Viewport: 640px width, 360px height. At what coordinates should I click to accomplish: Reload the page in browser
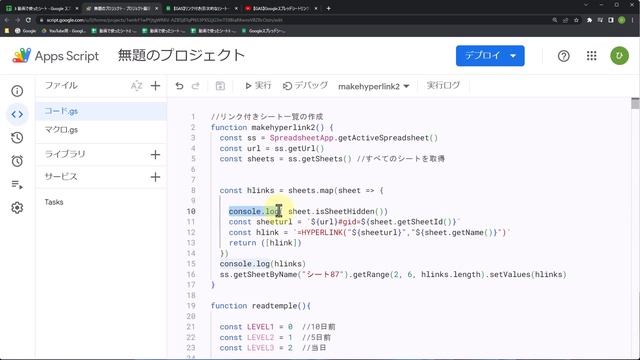click(x=28, y=20)
